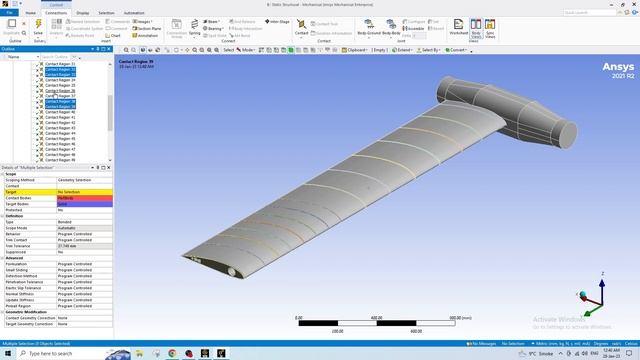
Task: Insert a Section Plane
Action: tap(147, 29)
